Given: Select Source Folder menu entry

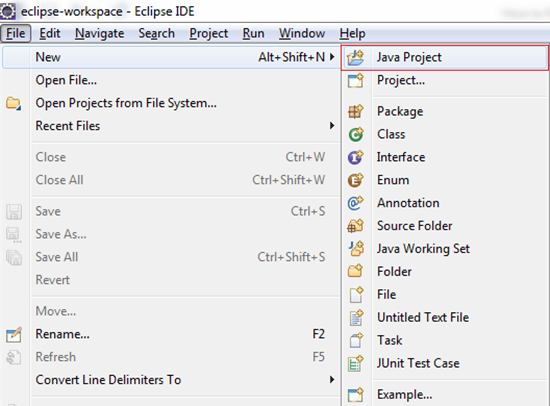Looking at the screenshot, I should pyautogui.click(x=444, y=226).
